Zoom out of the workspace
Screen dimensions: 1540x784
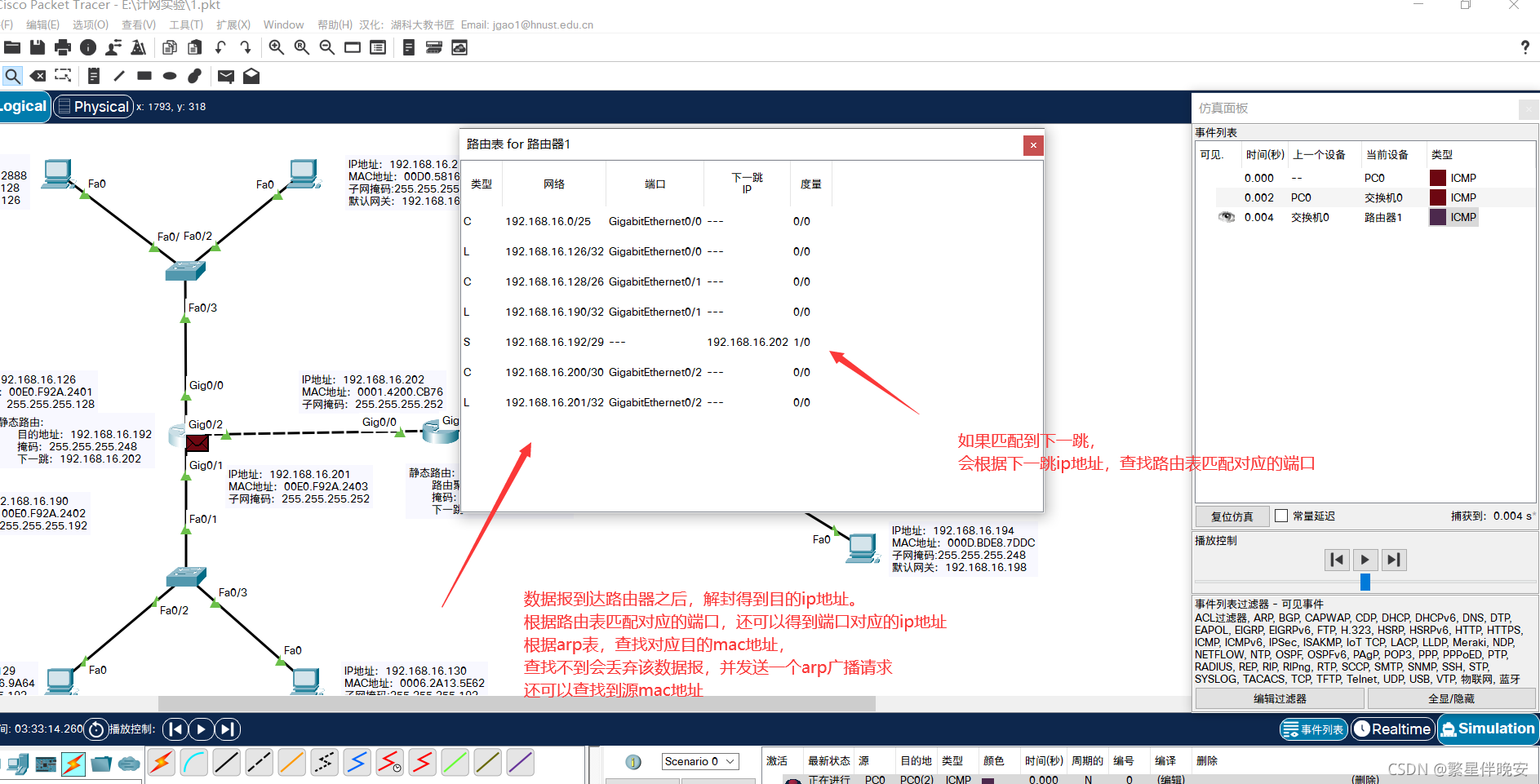tap(327, 47)
